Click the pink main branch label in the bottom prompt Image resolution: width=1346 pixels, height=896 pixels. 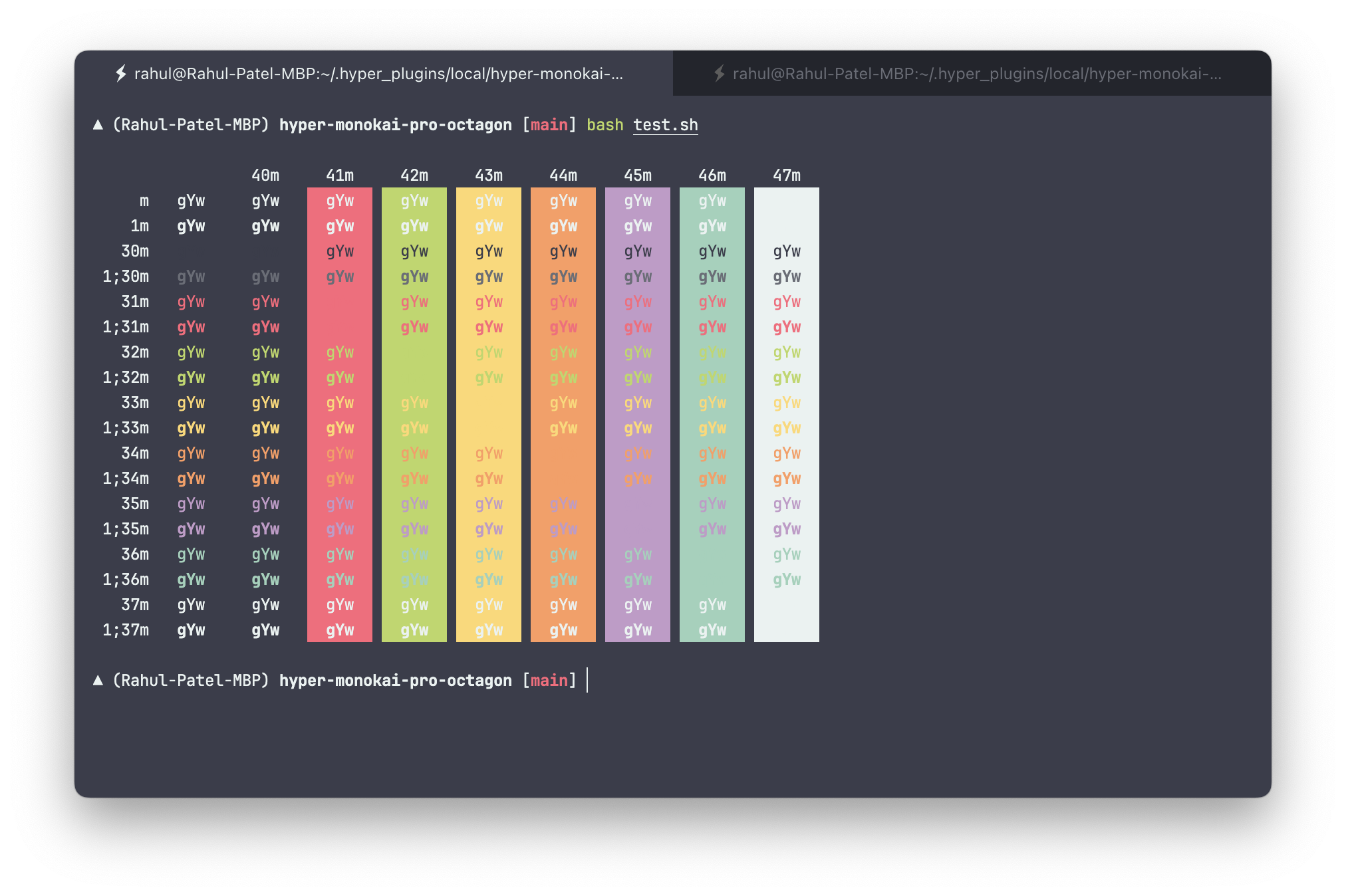click(549, 681)
